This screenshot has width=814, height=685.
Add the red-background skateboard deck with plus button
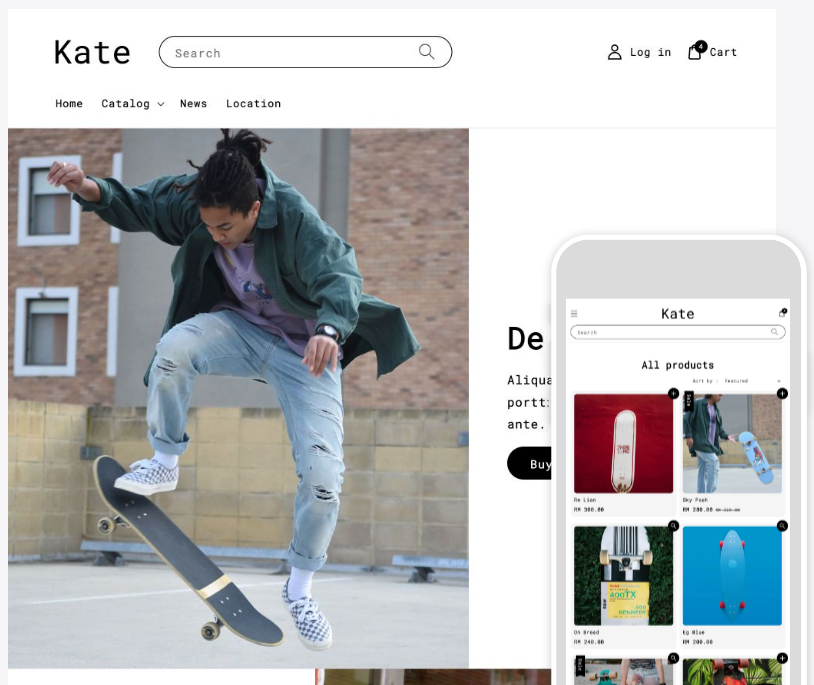coord(673,393)
